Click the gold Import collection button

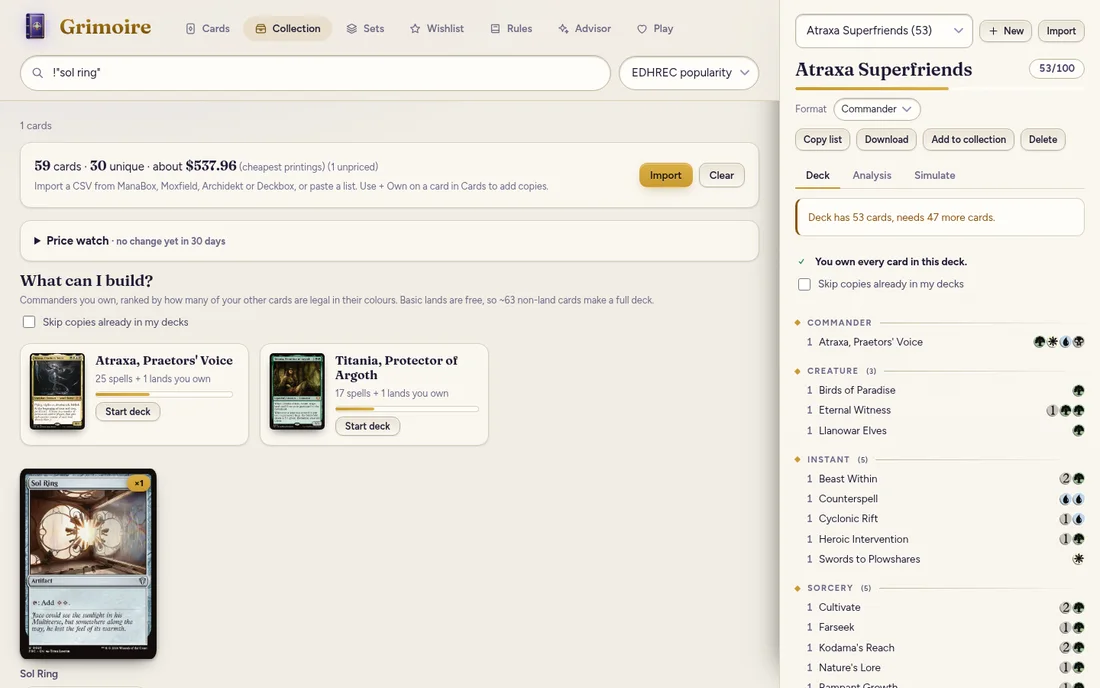(x=666, y=175)
